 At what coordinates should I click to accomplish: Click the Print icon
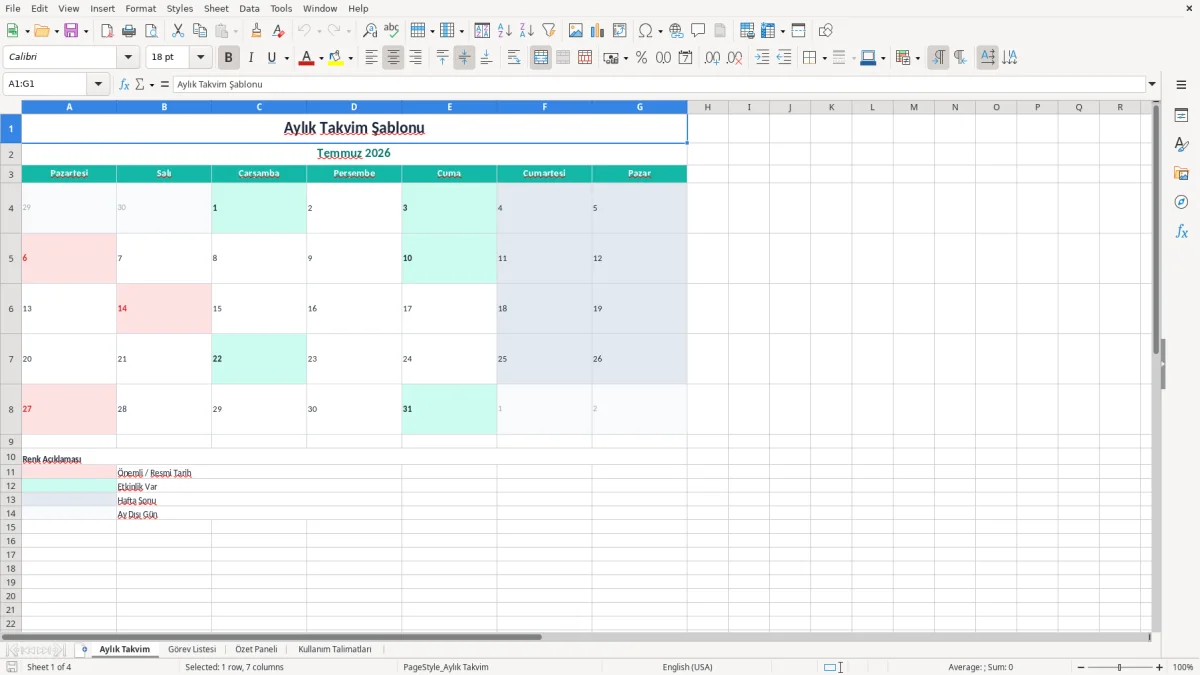pyautogui.click(x=129, y=31)
